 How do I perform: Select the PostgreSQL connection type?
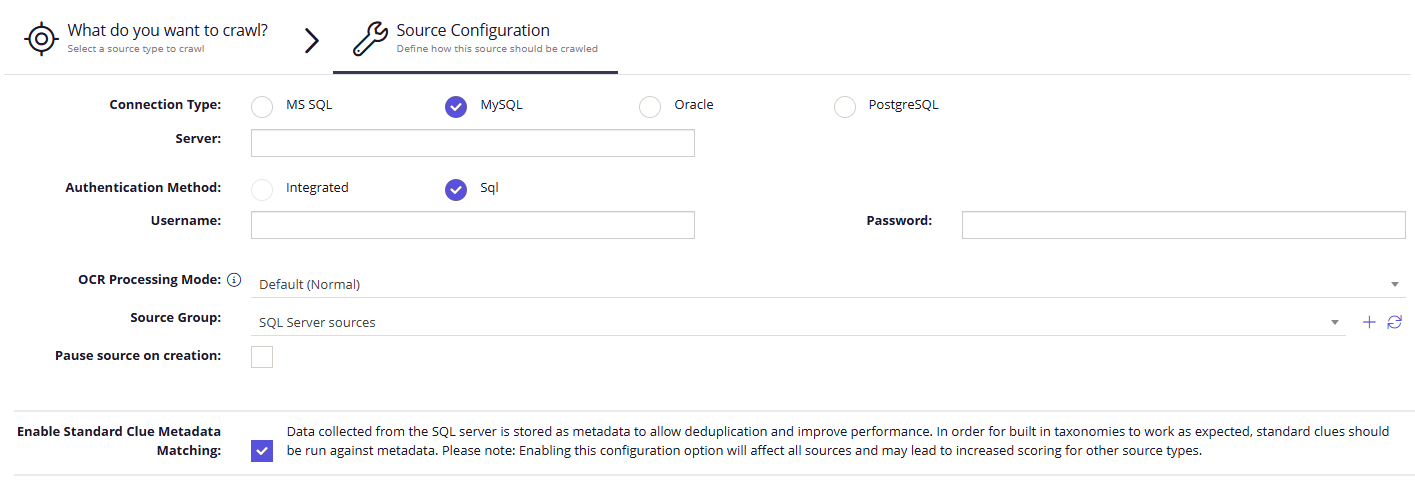click(845, 107)
